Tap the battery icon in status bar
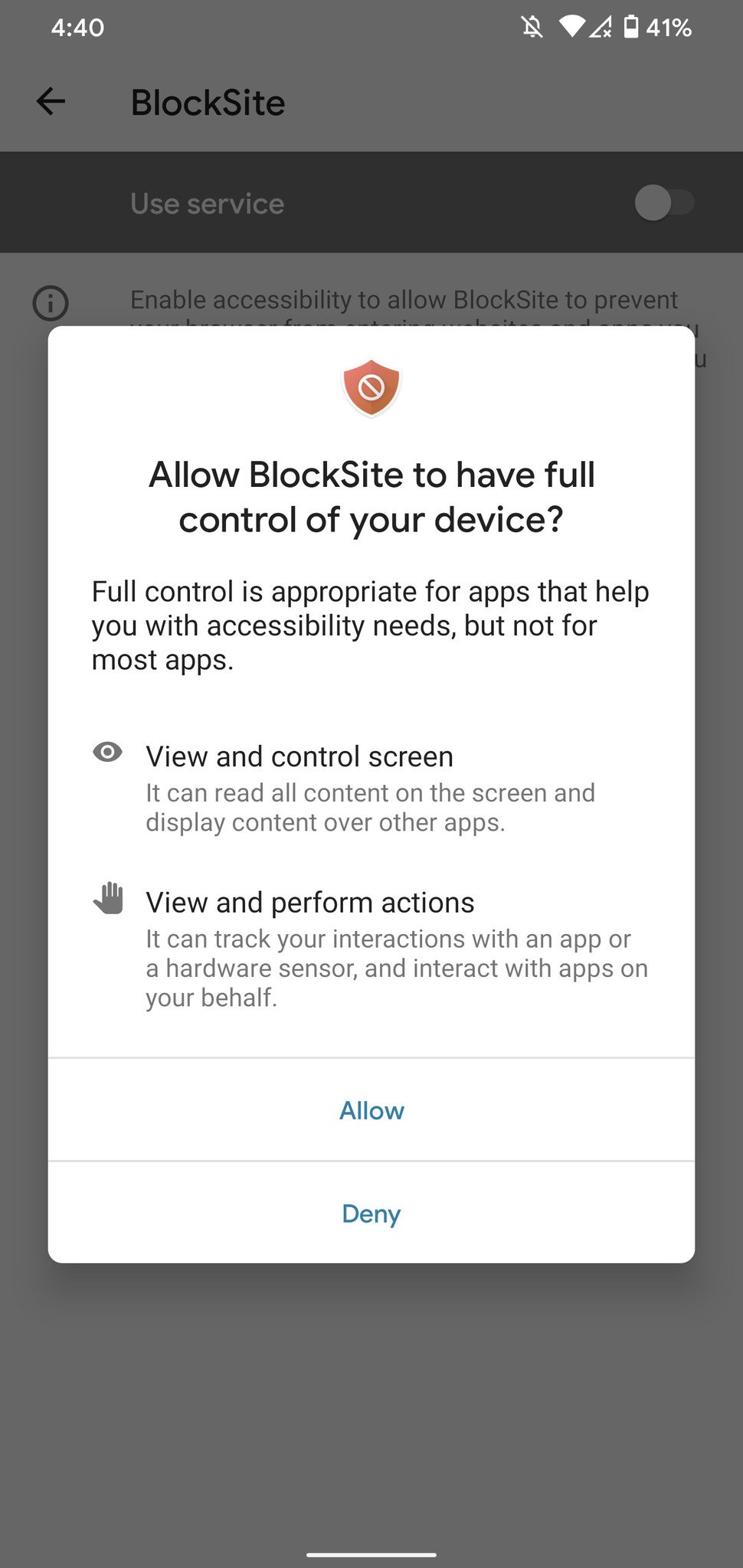Viewport: 743px width, 1568px height. click(630, 27)
